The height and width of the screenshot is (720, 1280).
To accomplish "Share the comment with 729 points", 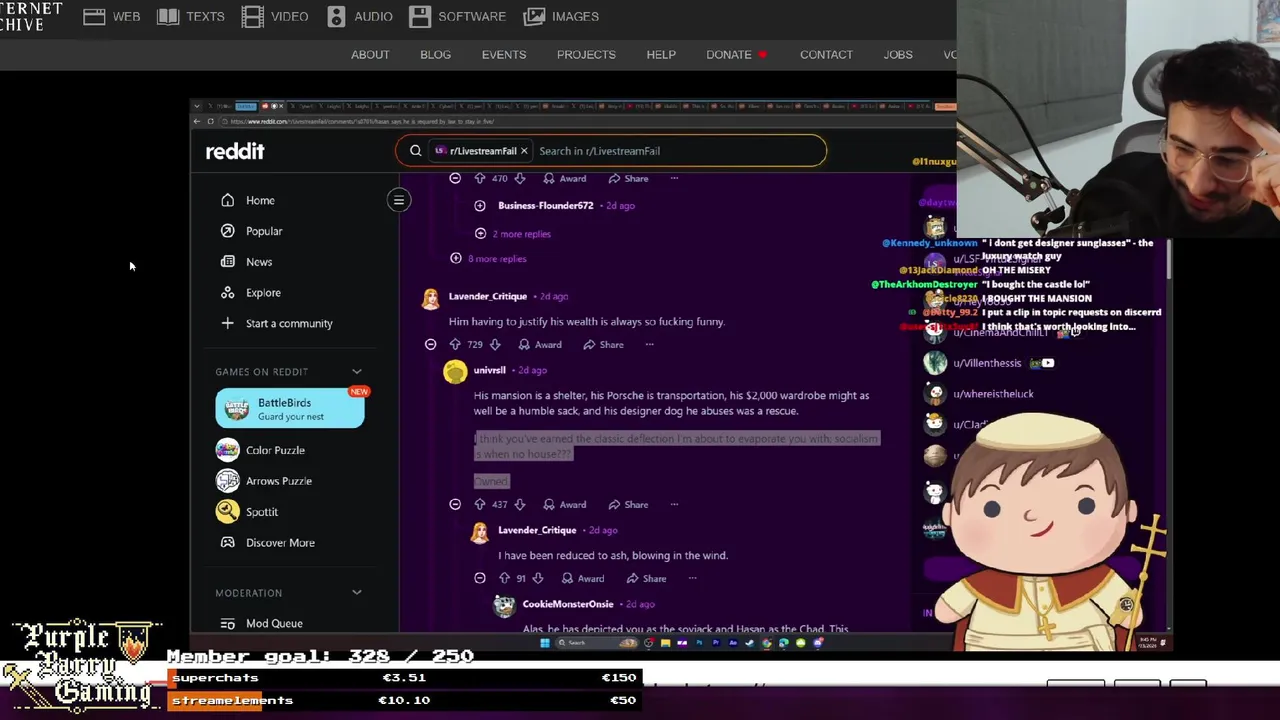I will [603, 344].
